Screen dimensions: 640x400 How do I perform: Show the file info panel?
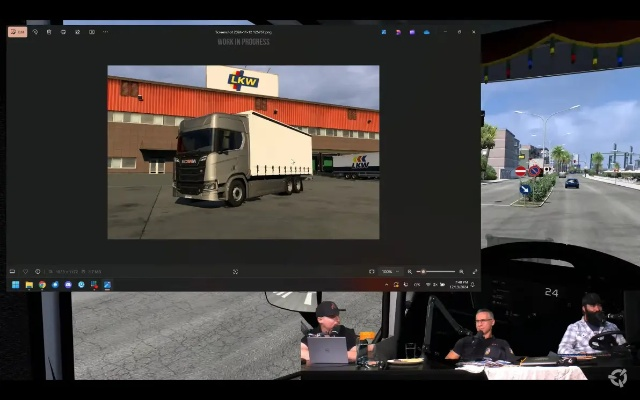point(38,271)
